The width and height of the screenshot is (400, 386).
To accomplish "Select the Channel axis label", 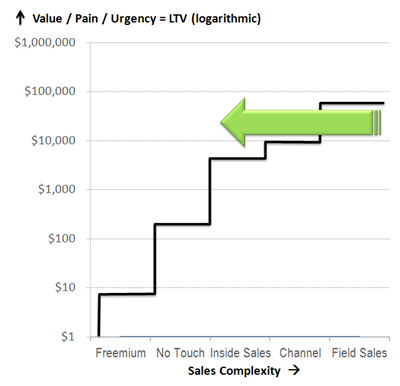I will coord(300,353).
